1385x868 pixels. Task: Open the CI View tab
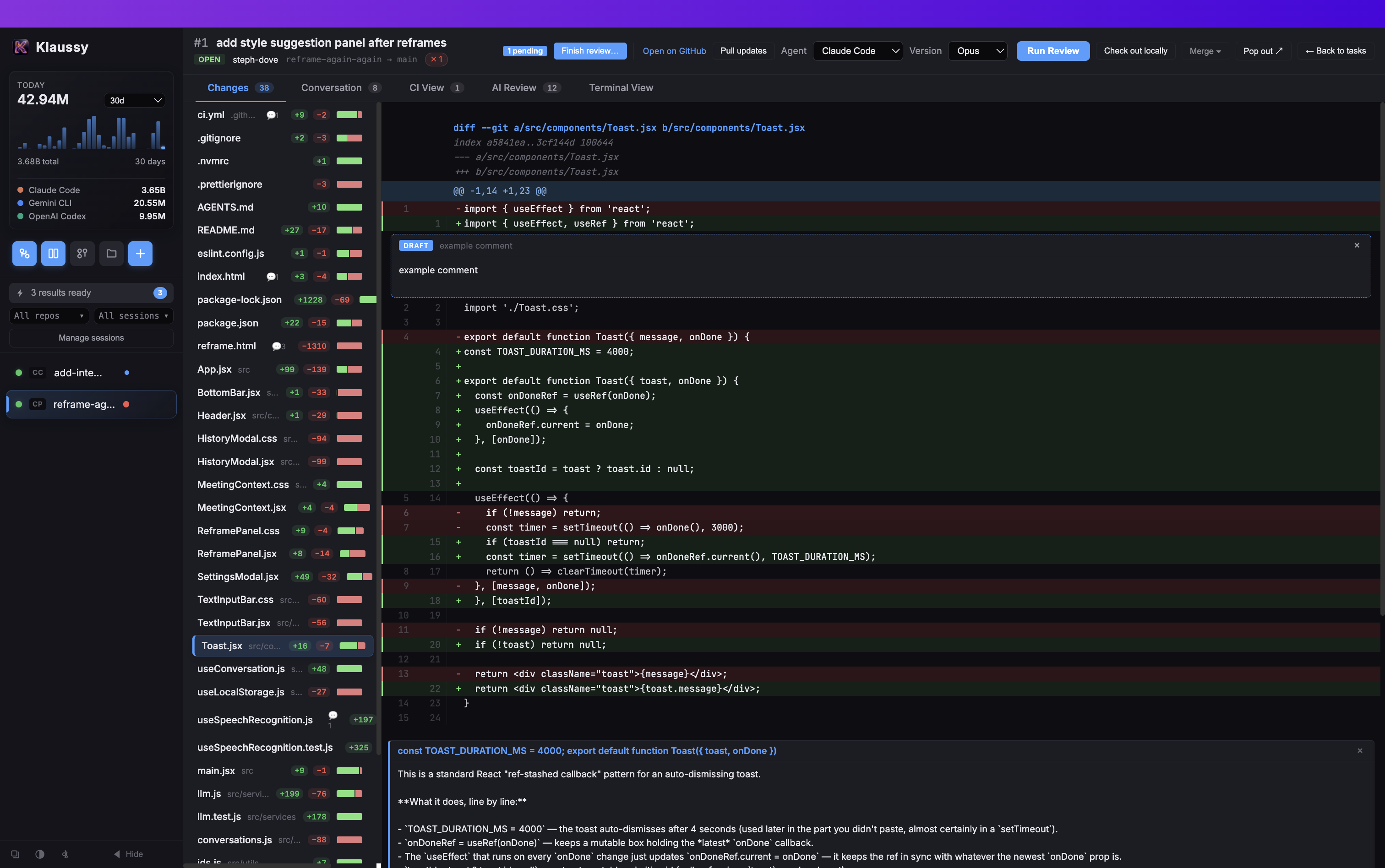click(x=436, y=88)
